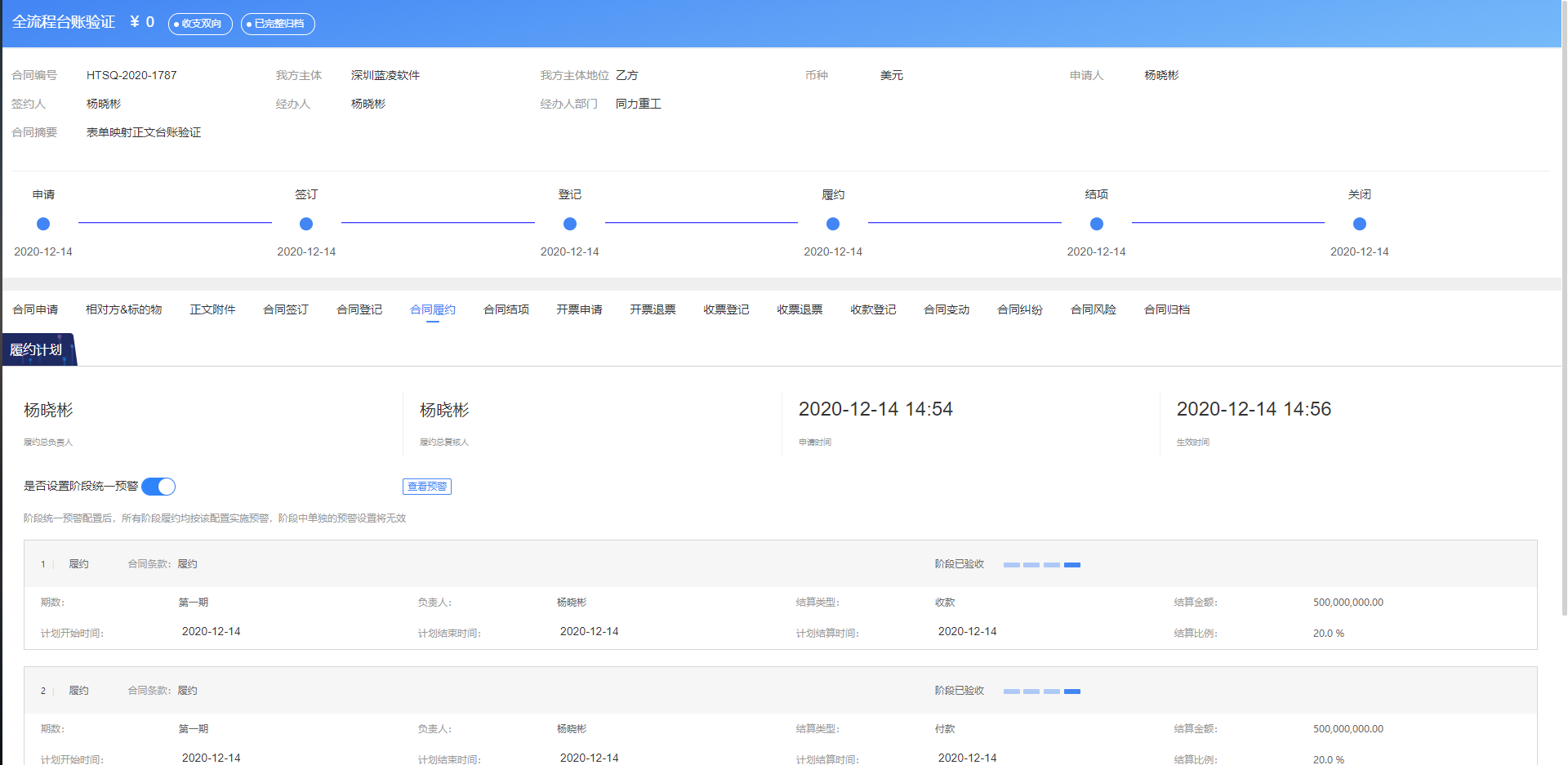Click the 同力重工 department value

(x=639, y=104)
